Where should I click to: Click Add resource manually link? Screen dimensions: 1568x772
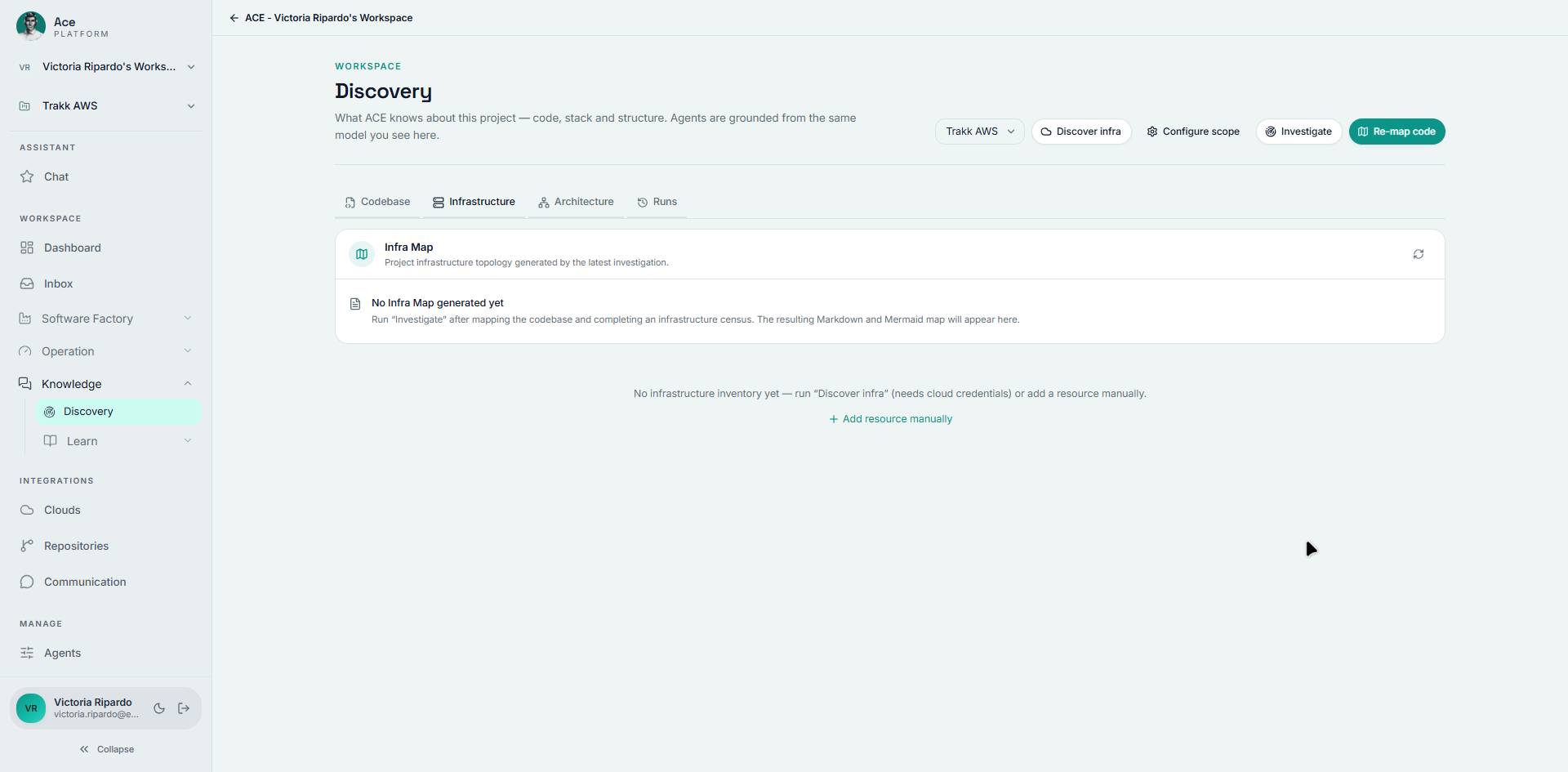pos(890,419)
